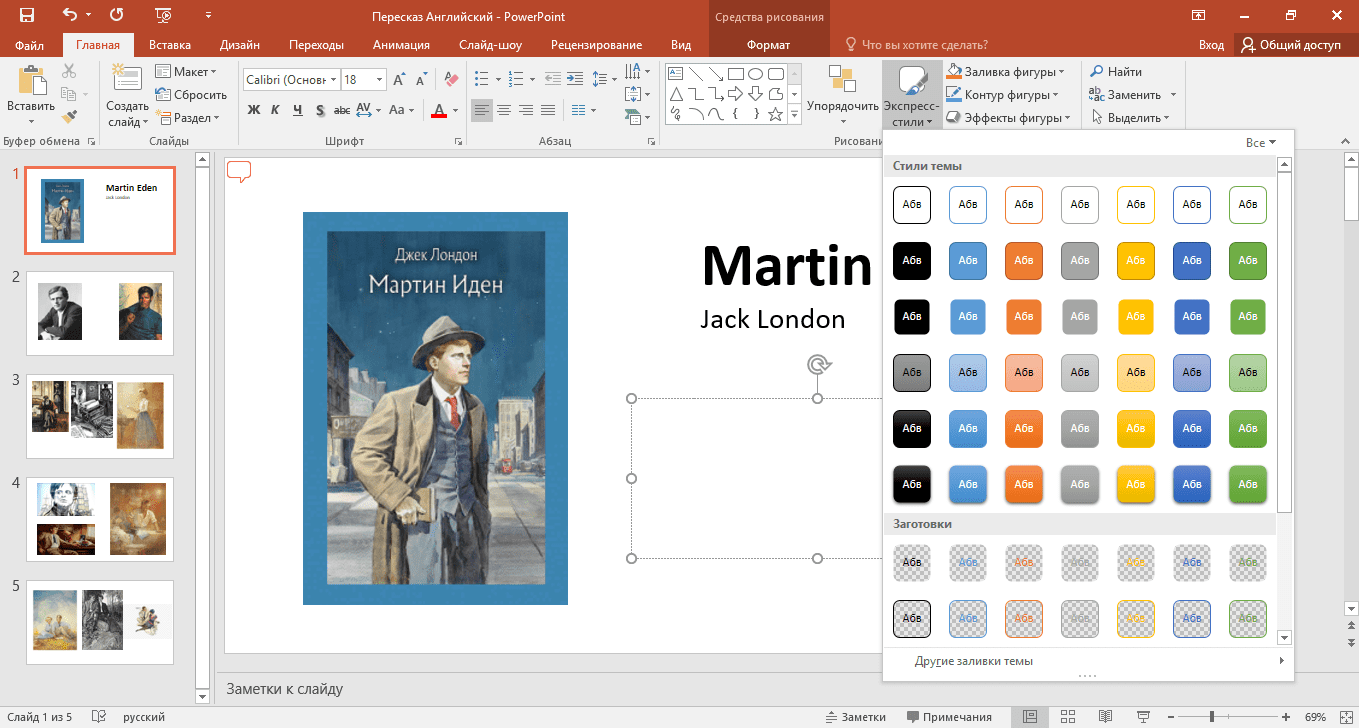Save the presentation with the floppy disk icon

26,15
